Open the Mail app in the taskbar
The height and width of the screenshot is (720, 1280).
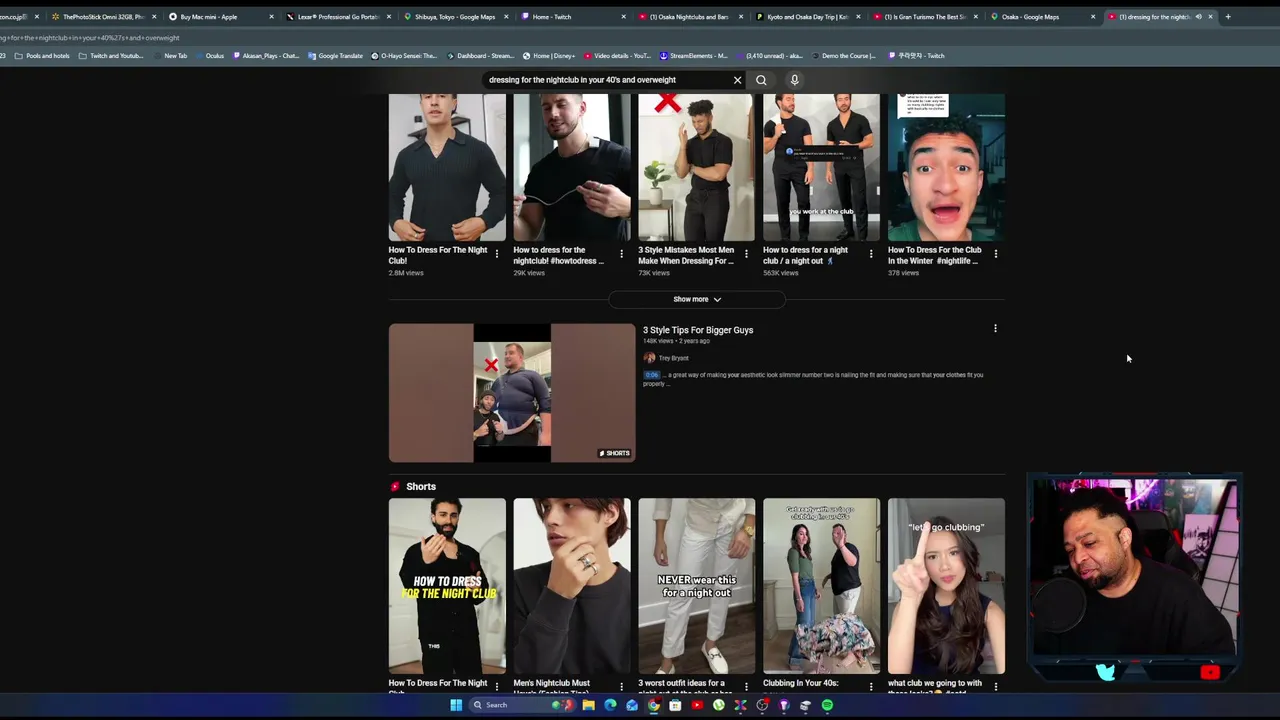tap(632, 705)
